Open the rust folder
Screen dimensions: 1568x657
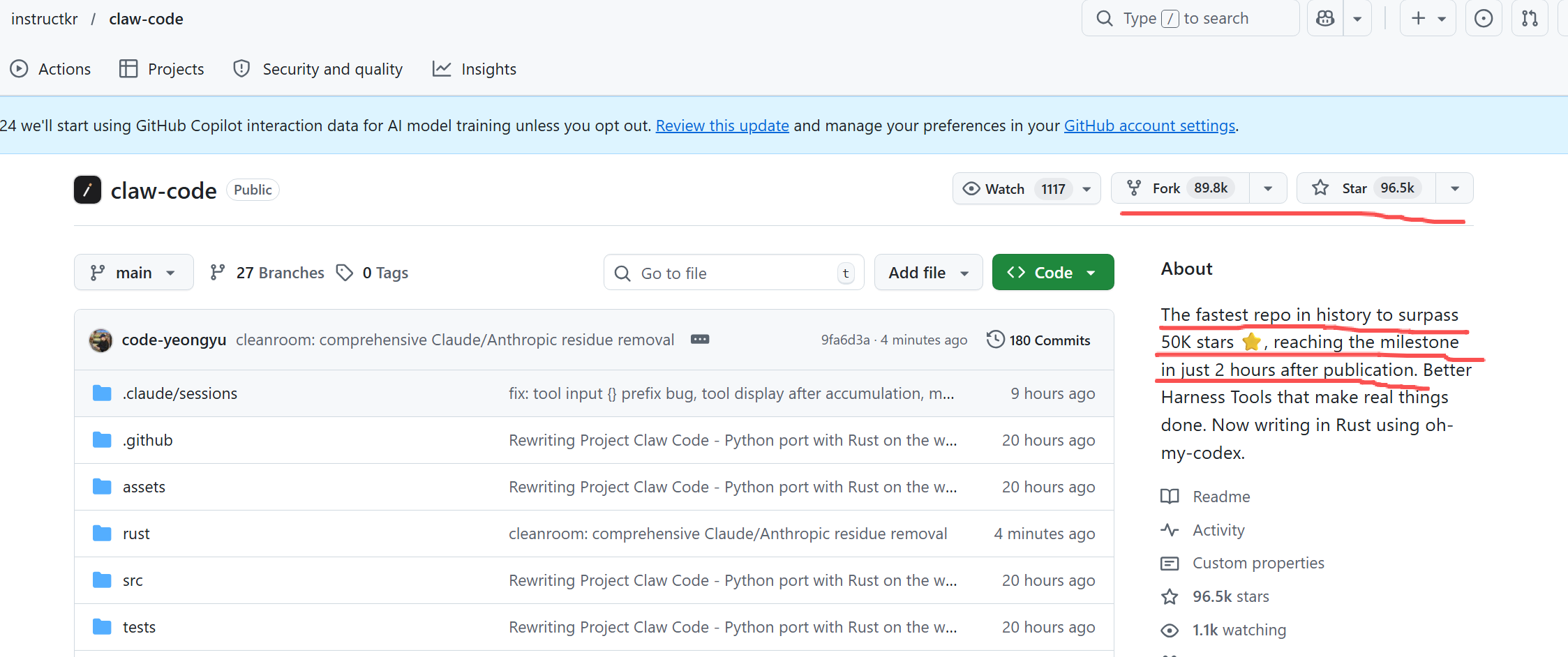(136, 534)
